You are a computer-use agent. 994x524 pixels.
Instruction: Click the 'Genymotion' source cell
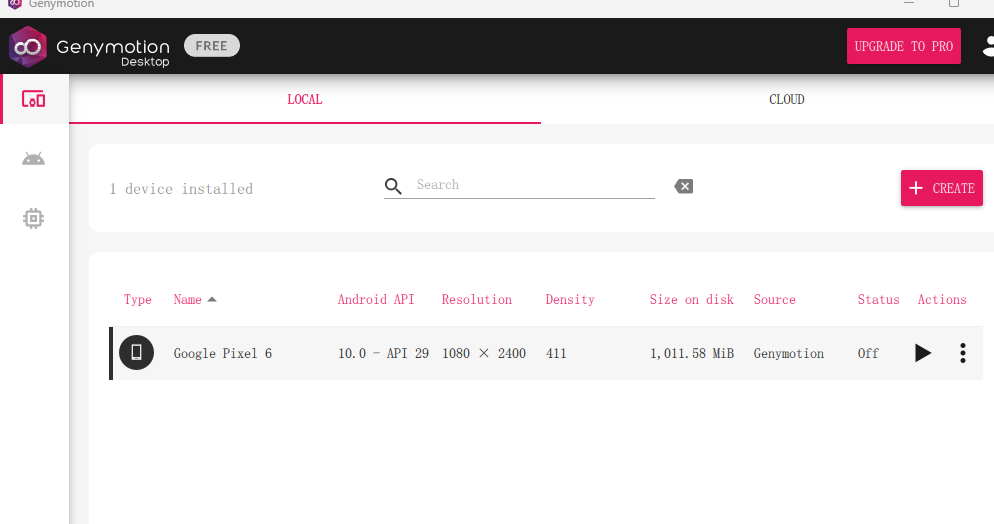pyautogui.click(x=789, y=354)
